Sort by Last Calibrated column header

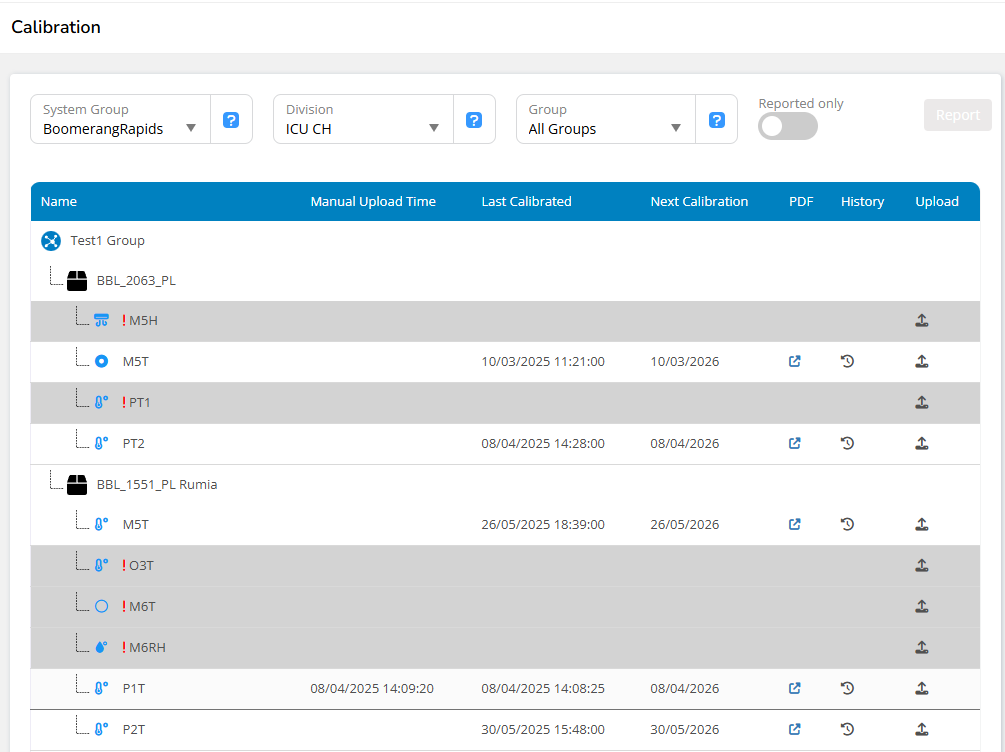[x=526, y=201]
